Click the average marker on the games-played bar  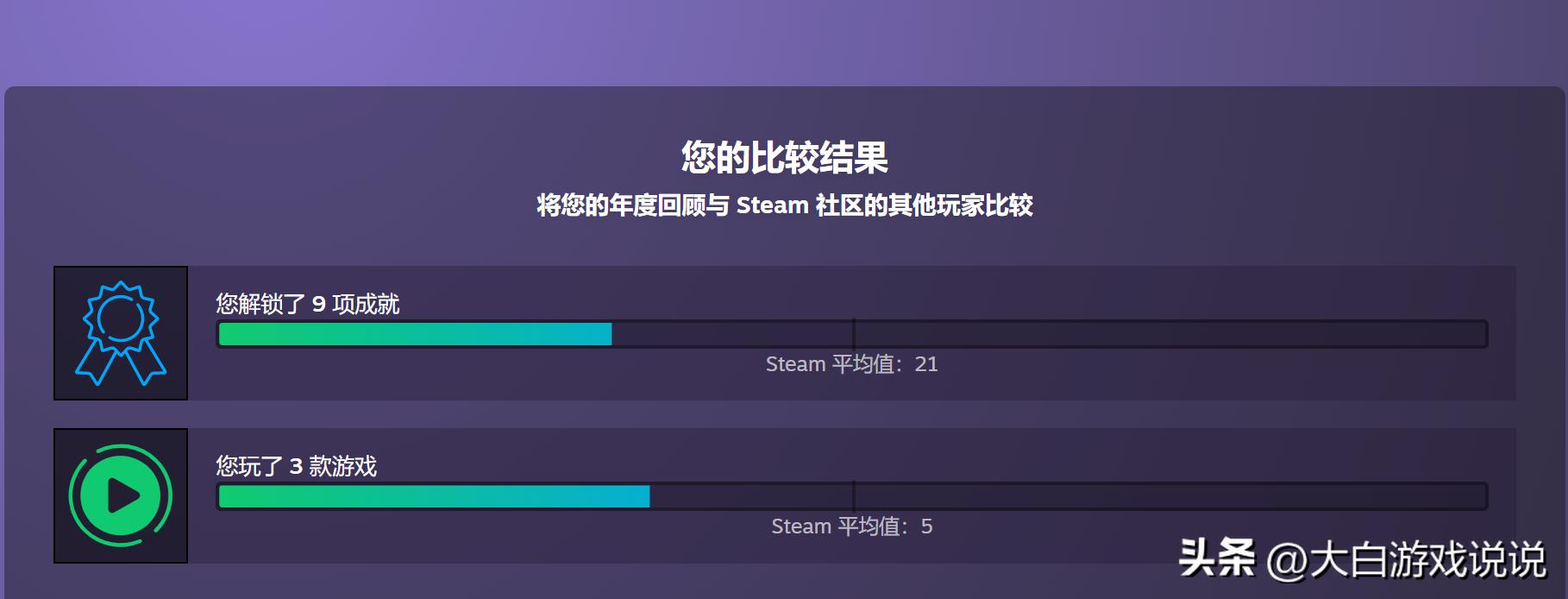pyautogui.click(x=853, y=496)
